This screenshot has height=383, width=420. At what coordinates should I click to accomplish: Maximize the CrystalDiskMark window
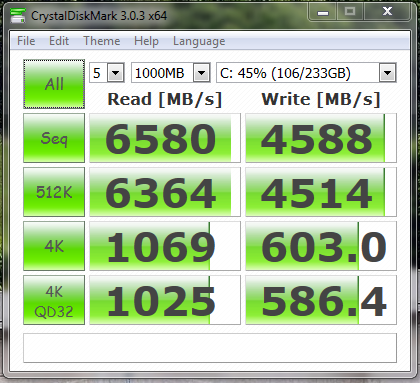350,12
